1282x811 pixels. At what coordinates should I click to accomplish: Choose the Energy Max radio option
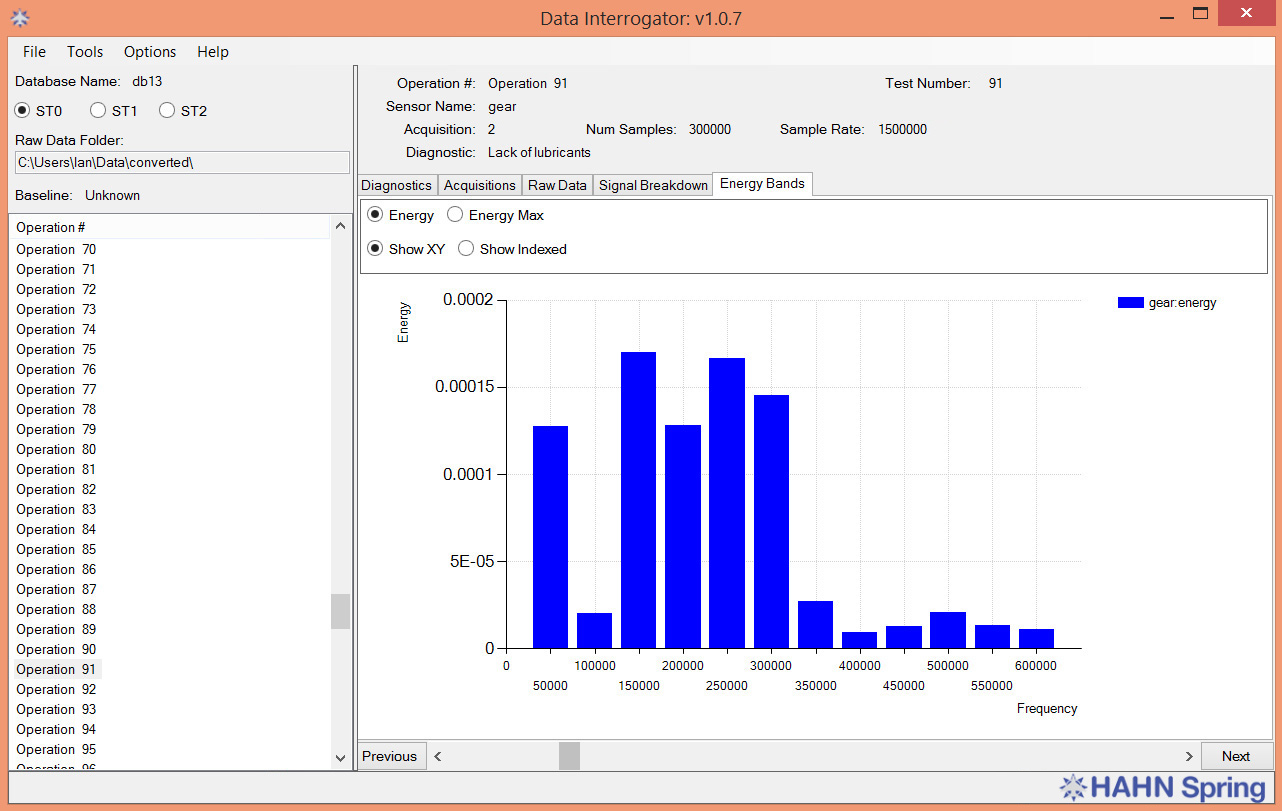(455, 214)
